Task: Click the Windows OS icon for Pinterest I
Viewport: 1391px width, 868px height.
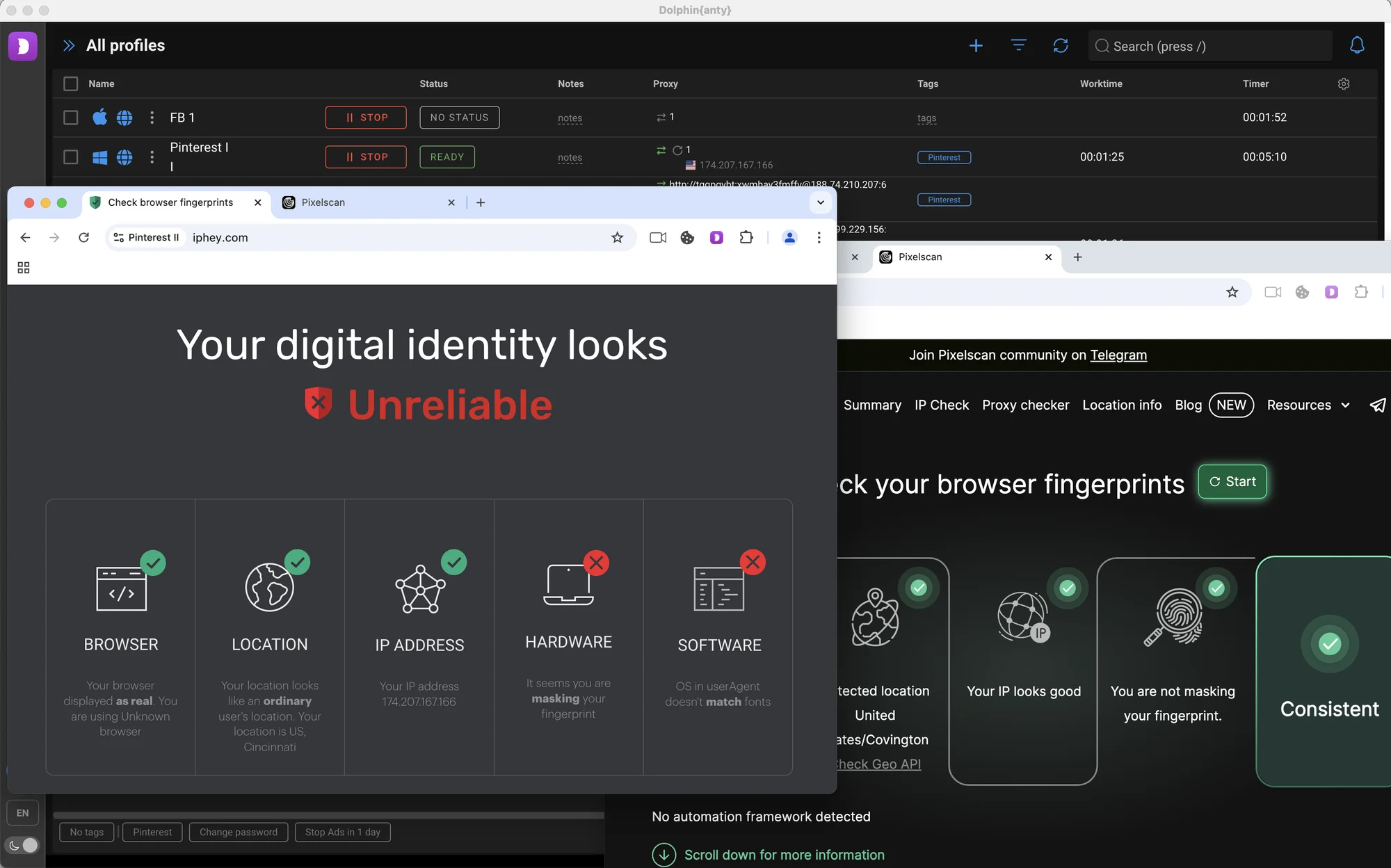Action: 99,157
